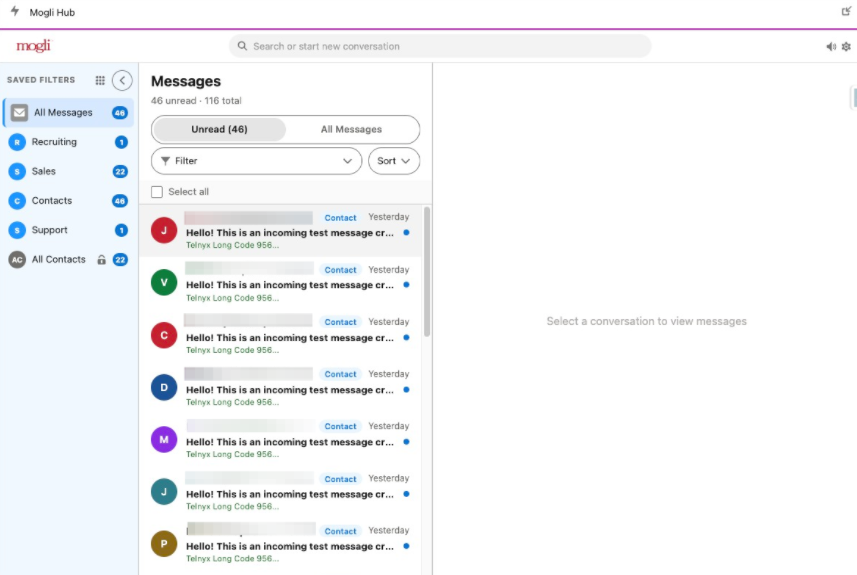The image size is (857, 575).
Task: Click the All Messages envelope icon
Action: tap(20, 113)
